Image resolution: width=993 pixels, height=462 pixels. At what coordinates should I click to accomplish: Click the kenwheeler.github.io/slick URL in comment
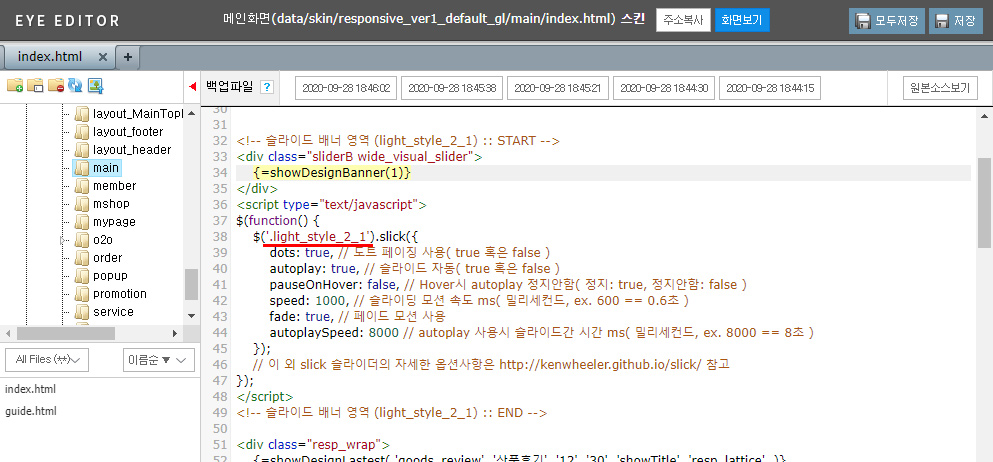[x=600, y=365]
